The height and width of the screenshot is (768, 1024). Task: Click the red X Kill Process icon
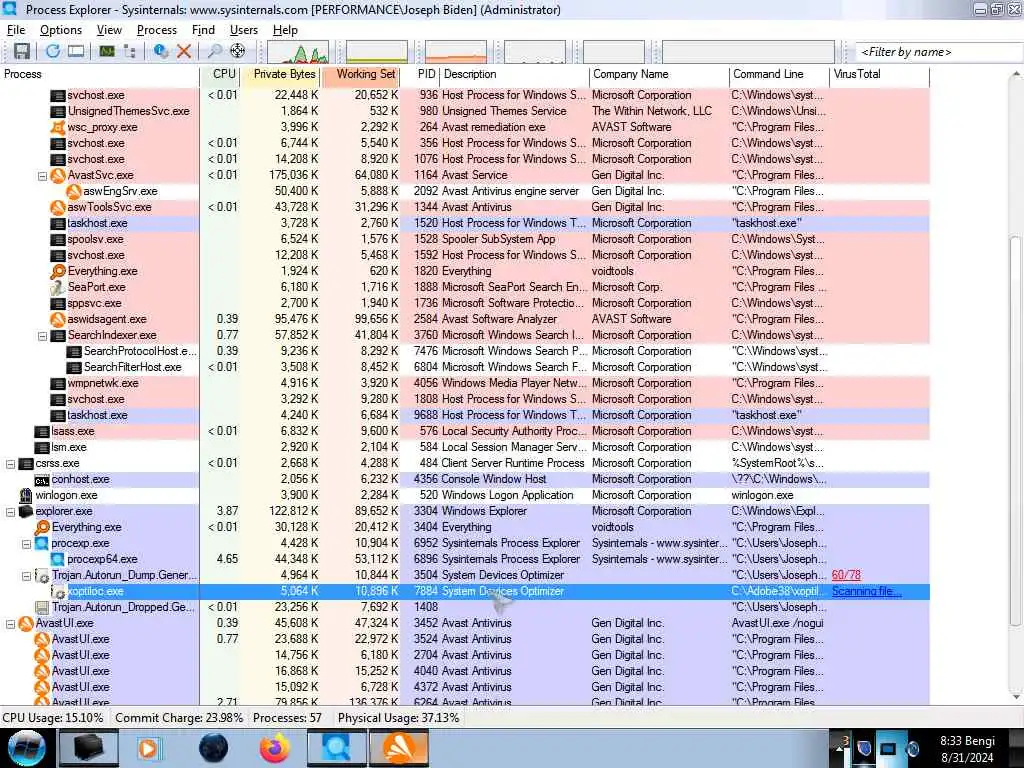click(184, 51)
